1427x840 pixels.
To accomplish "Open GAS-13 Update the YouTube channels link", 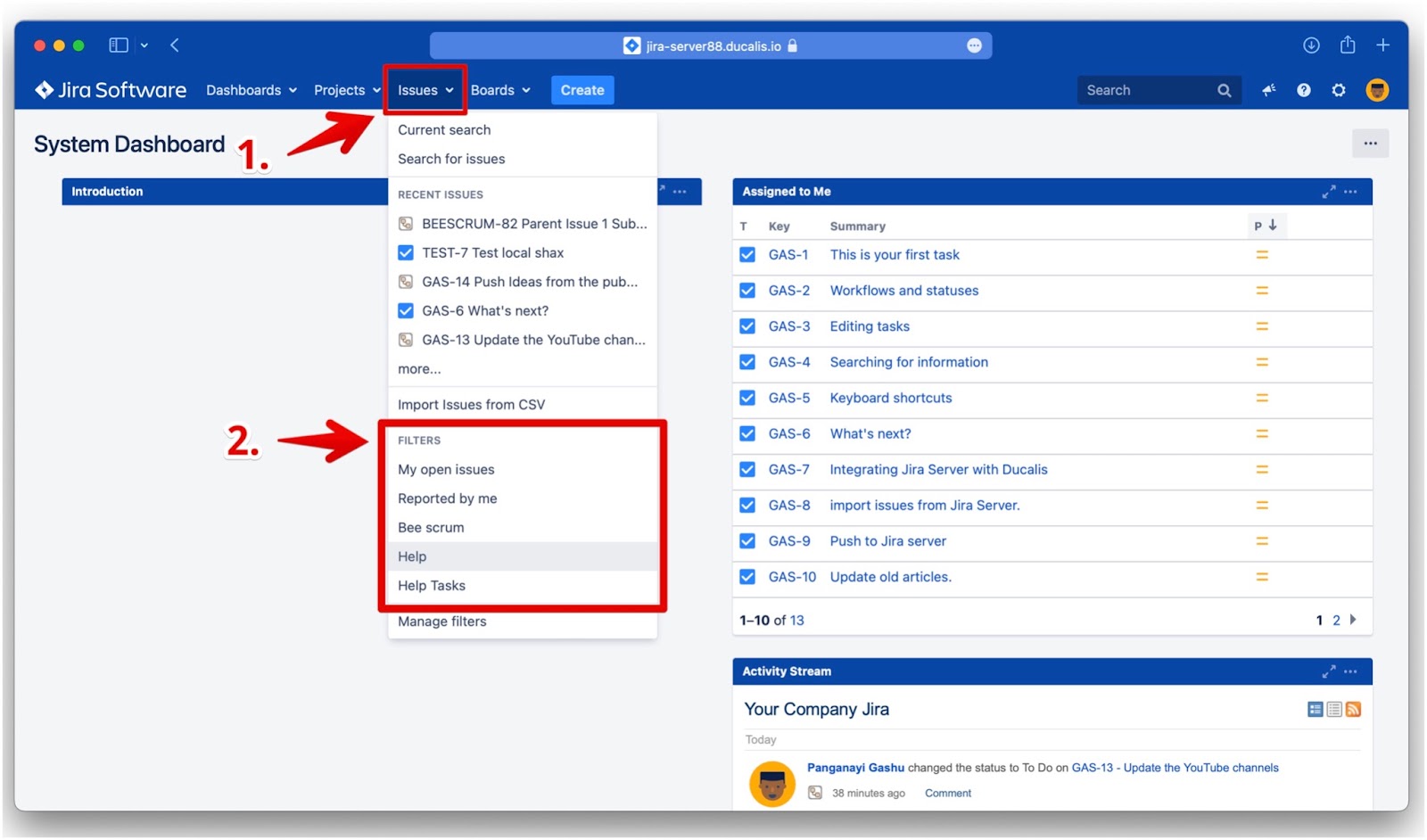I will click(x=1175, y=767).
